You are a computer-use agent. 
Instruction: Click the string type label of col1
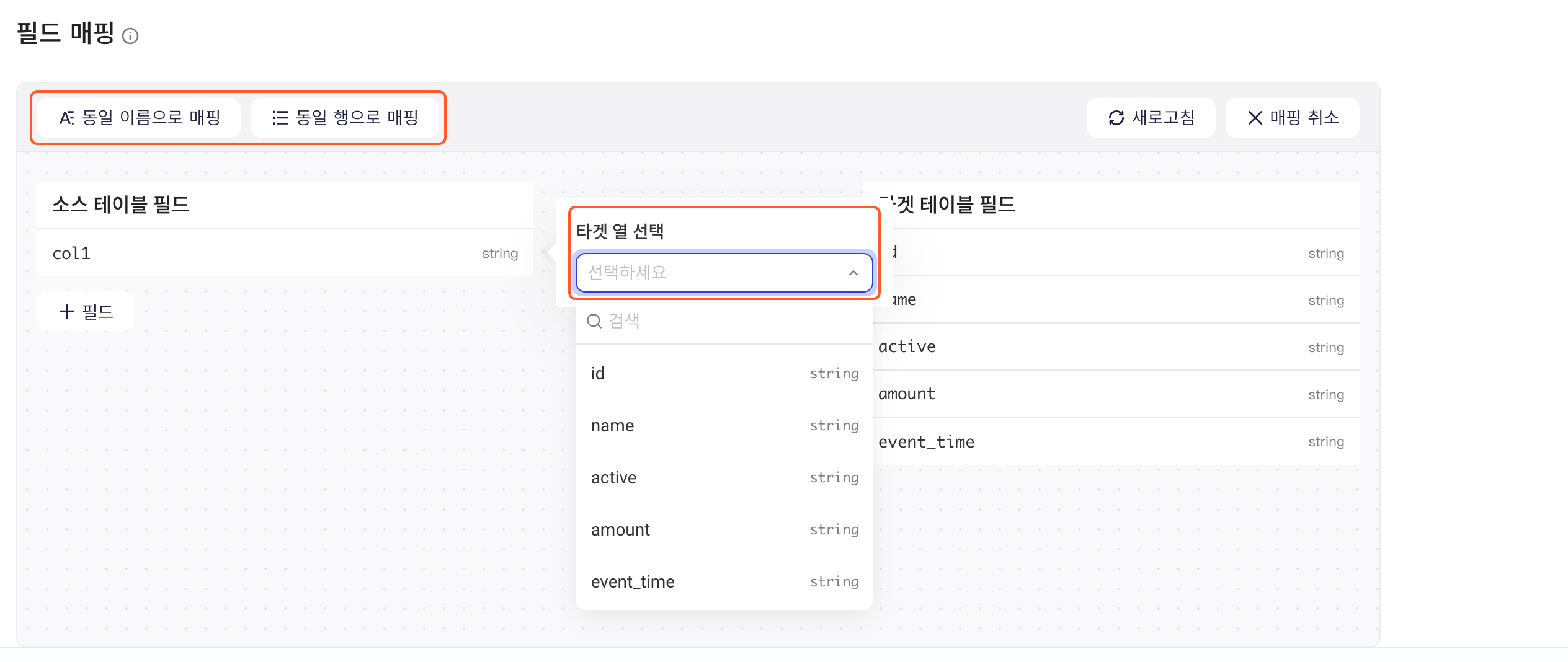pyautogui.click(x=500, y=254)
